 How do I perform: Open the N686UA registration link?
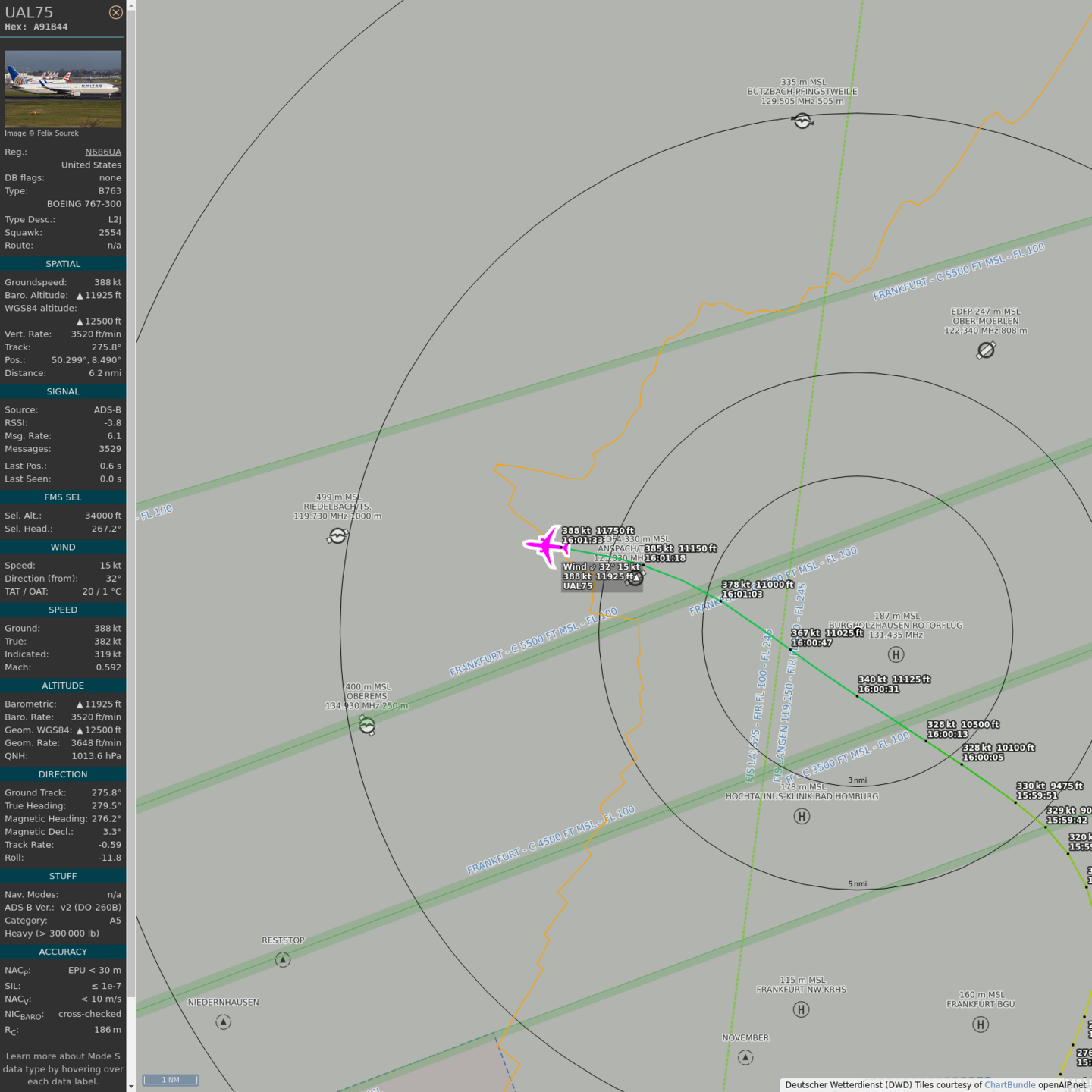[102, 152]
